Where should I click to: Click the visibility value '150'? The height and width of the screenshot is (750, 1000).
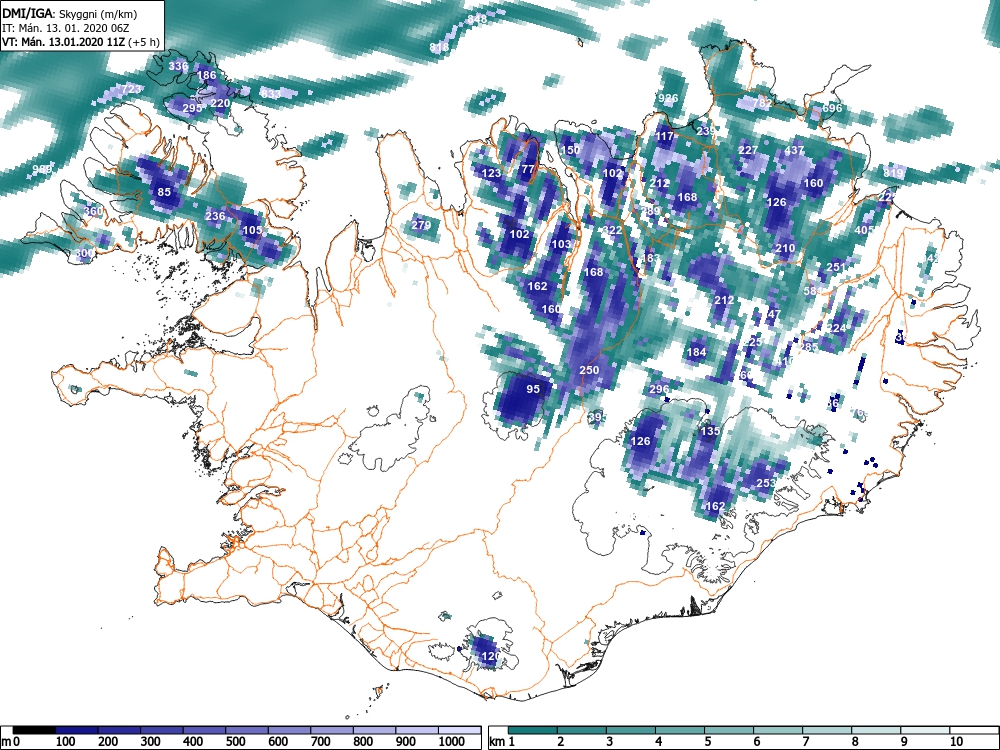(570, 150)
